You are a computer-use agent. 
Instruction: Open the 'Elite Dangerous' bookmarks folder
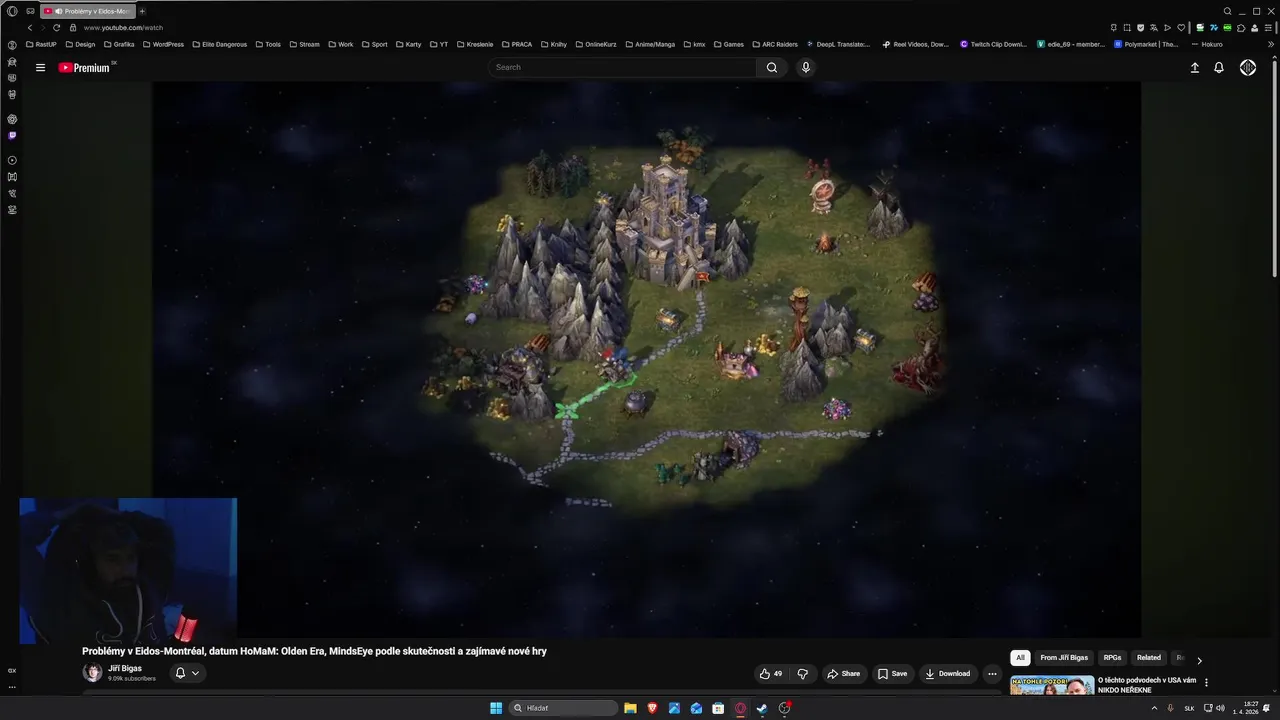point(220,44)
